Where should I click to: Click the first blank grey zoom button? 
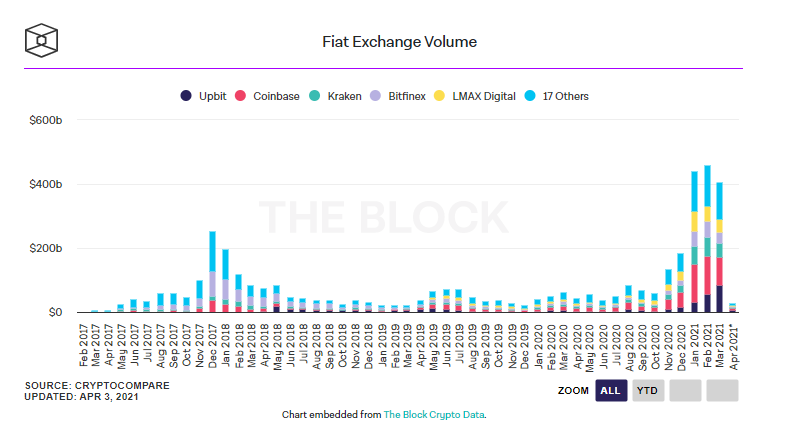(685, 390)
